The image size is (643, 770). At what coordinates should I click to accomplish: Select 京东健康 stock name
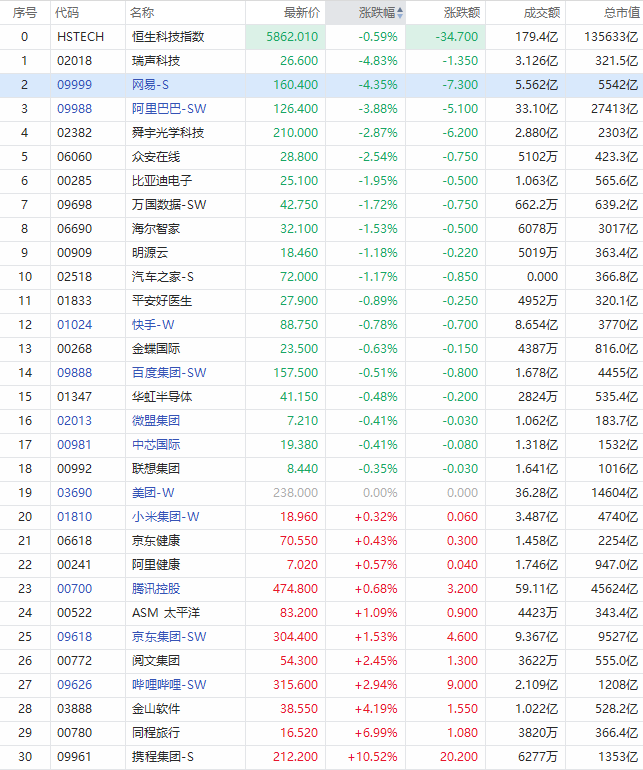[156, 541]
